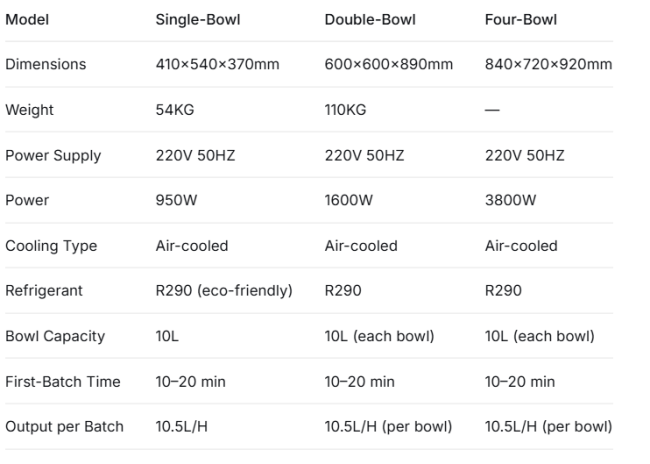Select the Single-Bowl 10.5L/H output cell
Viewport: 650px width, 464px height.
tap(182, 427)
